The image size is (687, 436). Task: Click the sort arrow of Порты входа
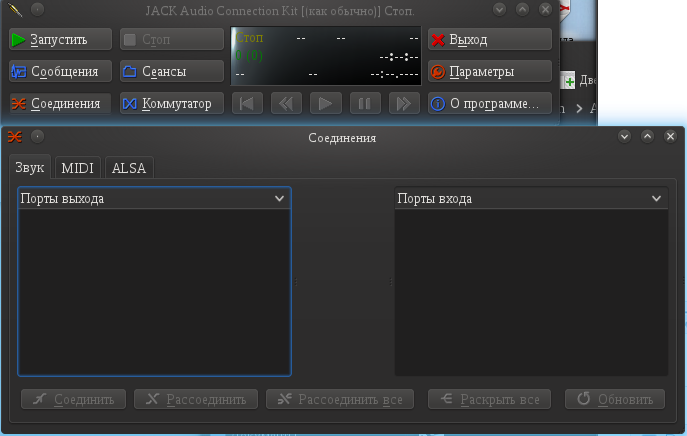(x=656, y=199)
